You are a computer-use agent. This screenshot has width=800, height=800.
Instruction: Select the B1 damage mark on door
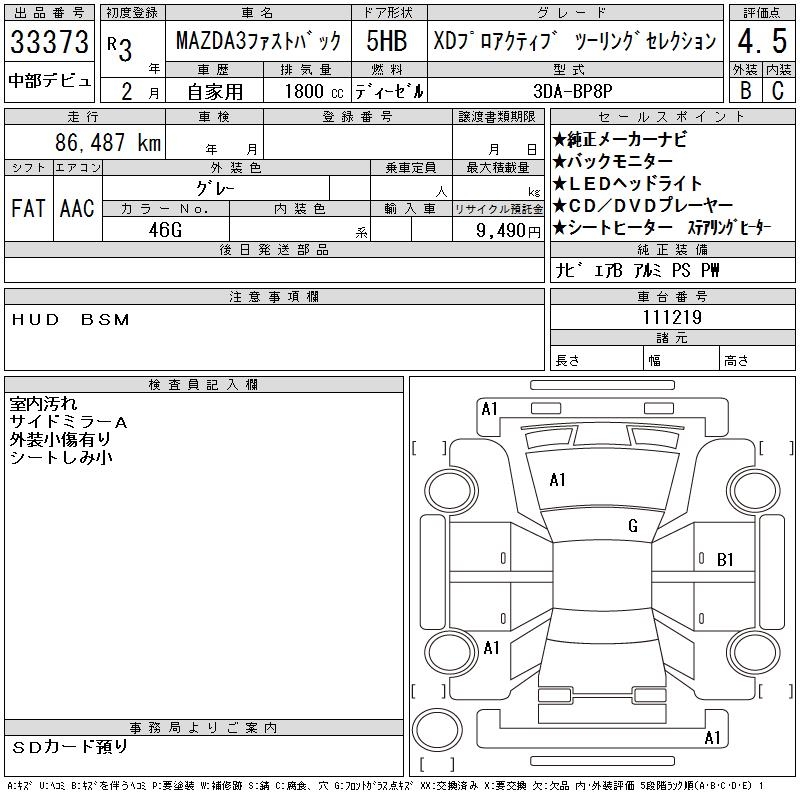click(725, 559)
